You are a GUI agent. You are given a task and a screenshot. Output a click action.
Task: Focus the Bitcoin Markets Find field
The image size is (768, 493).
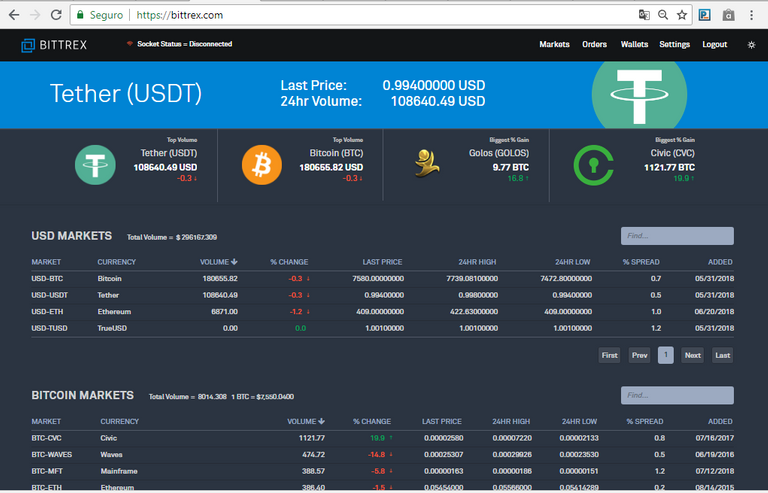[x=677, y=395]
